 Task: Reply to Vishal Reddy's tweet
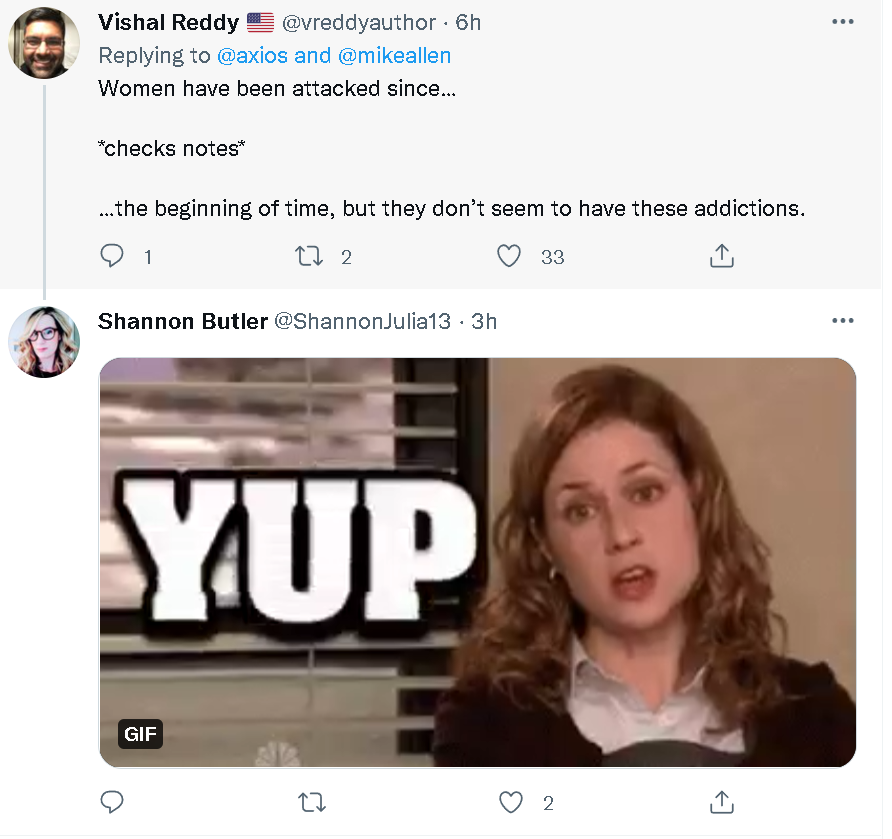click(x=113, y=257)
